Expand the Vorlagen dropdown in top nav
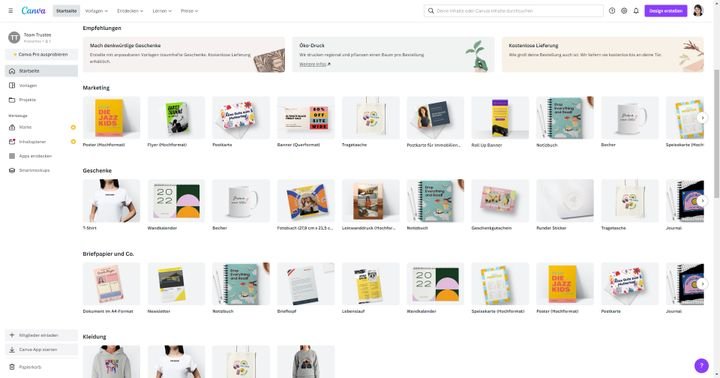Image resolution: width=720 pixels, height=378 pixels. (96, 11)
